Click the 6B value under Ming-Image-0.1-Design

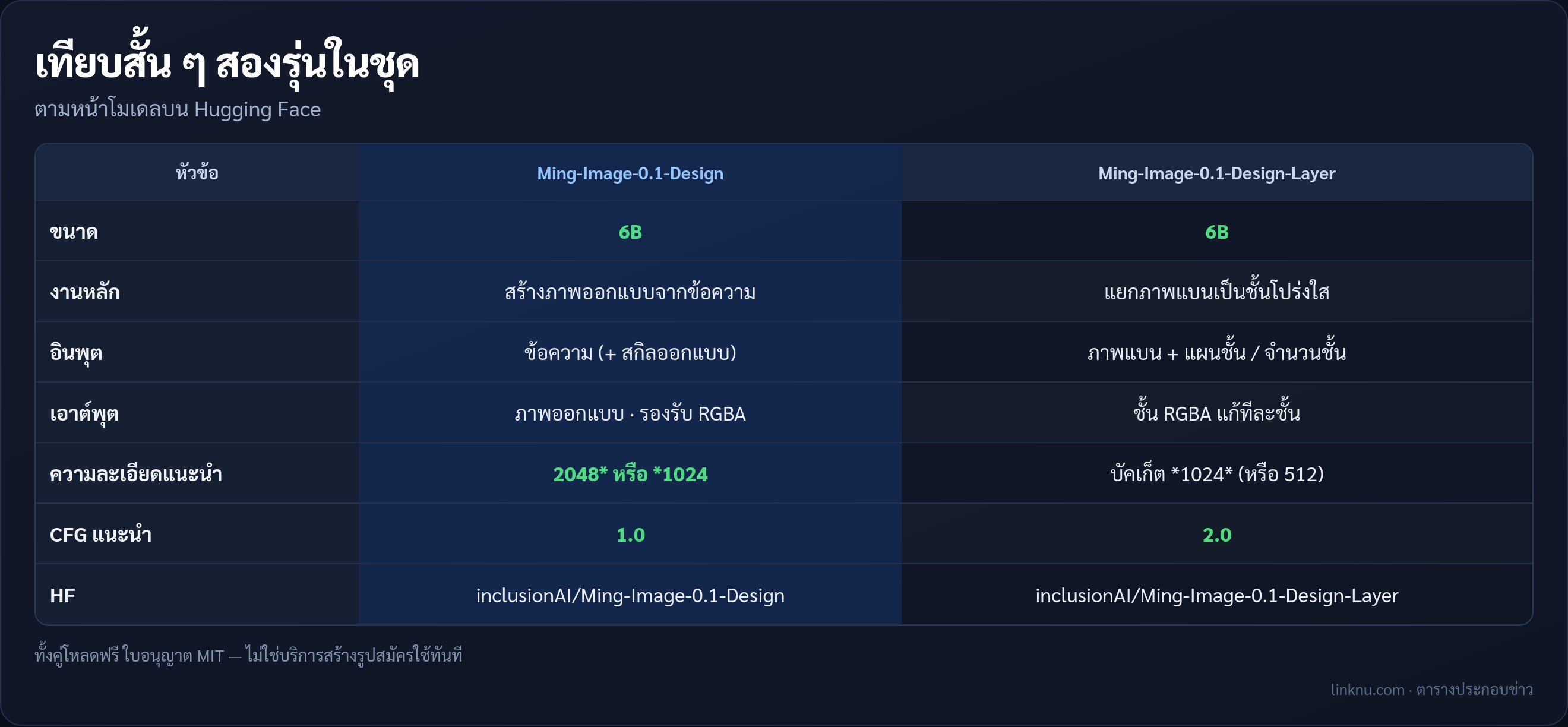coord(630,232)
